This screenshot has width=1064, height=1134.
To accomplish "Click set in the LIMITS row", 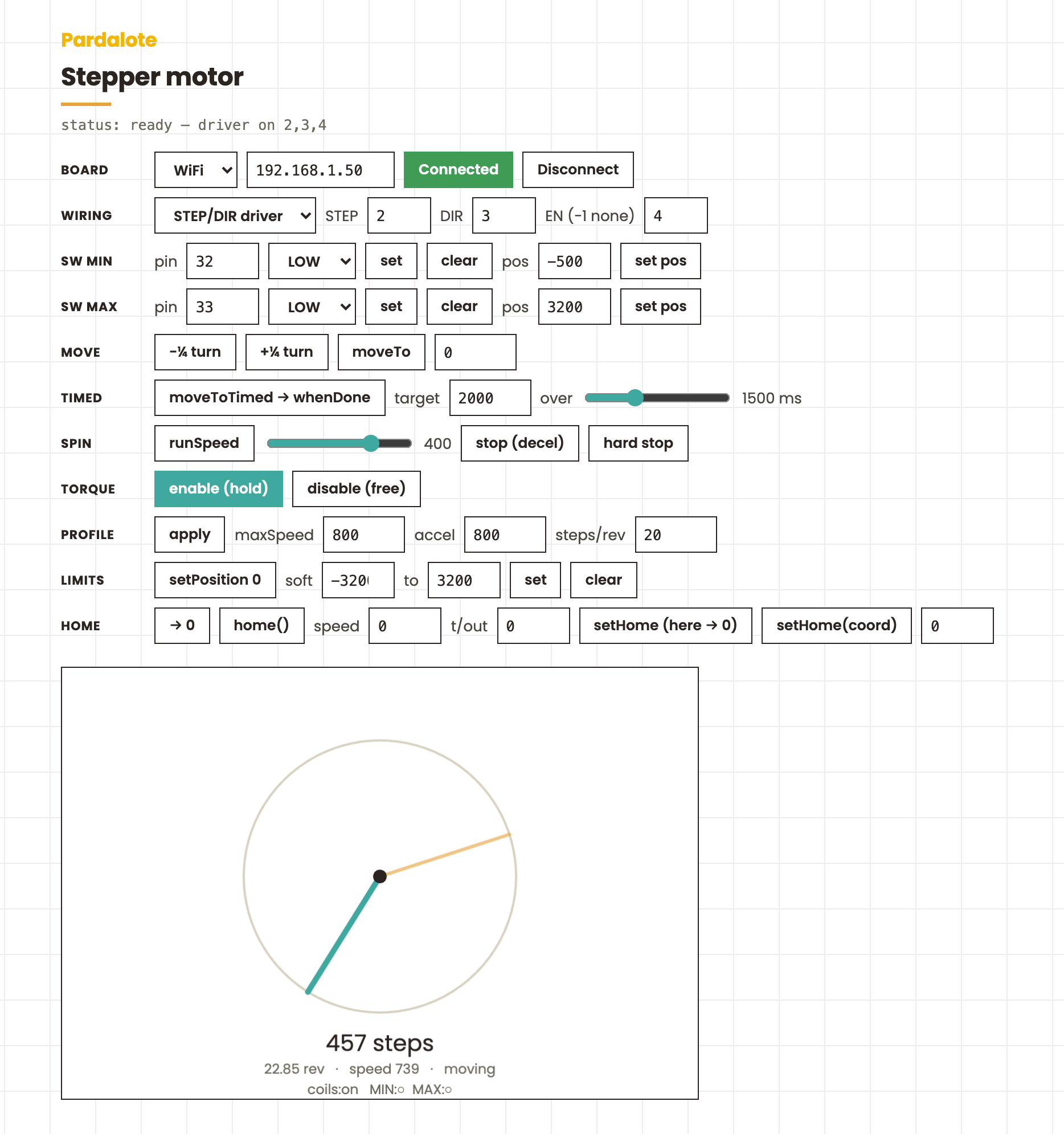I will pyautogui.click(x=535, y=581).
